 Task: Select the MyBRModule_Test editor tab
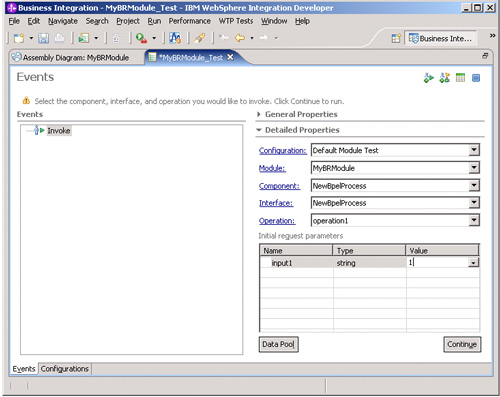(191, 58)
